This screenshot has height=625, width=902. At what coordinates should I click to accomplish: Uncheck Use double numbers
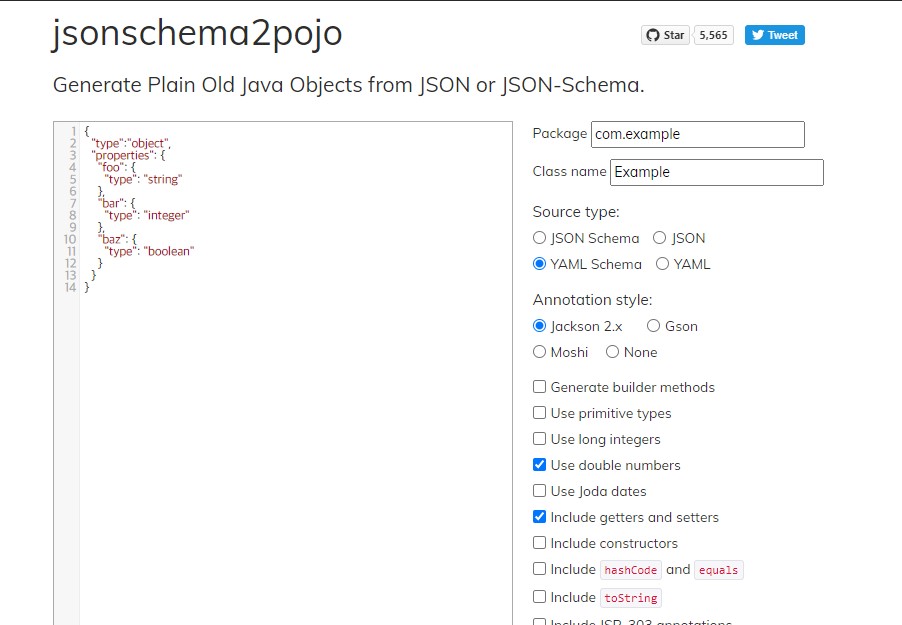pos(539,464)
